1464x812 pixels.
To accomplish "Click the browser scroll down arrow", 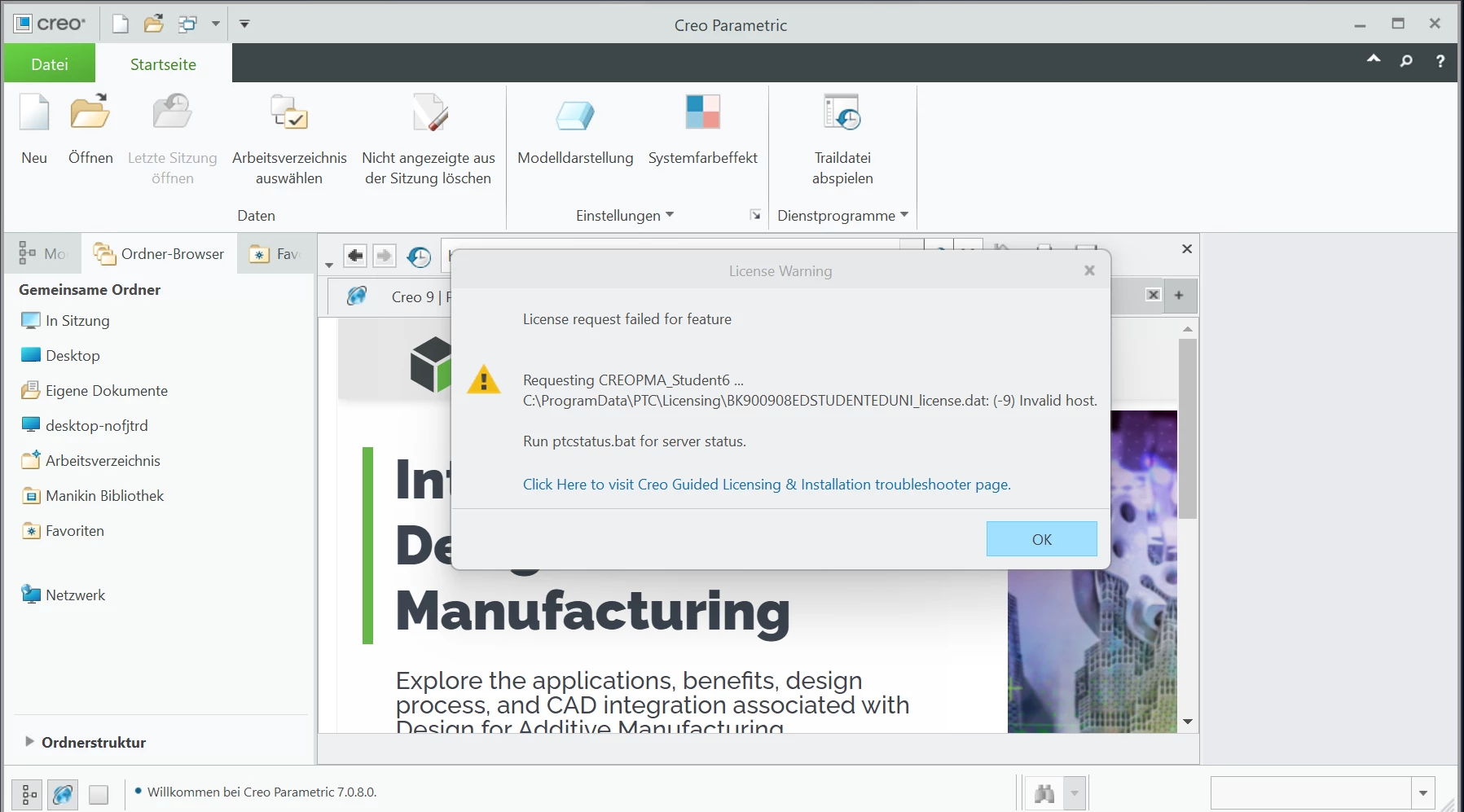I will tap(1188, 722).
